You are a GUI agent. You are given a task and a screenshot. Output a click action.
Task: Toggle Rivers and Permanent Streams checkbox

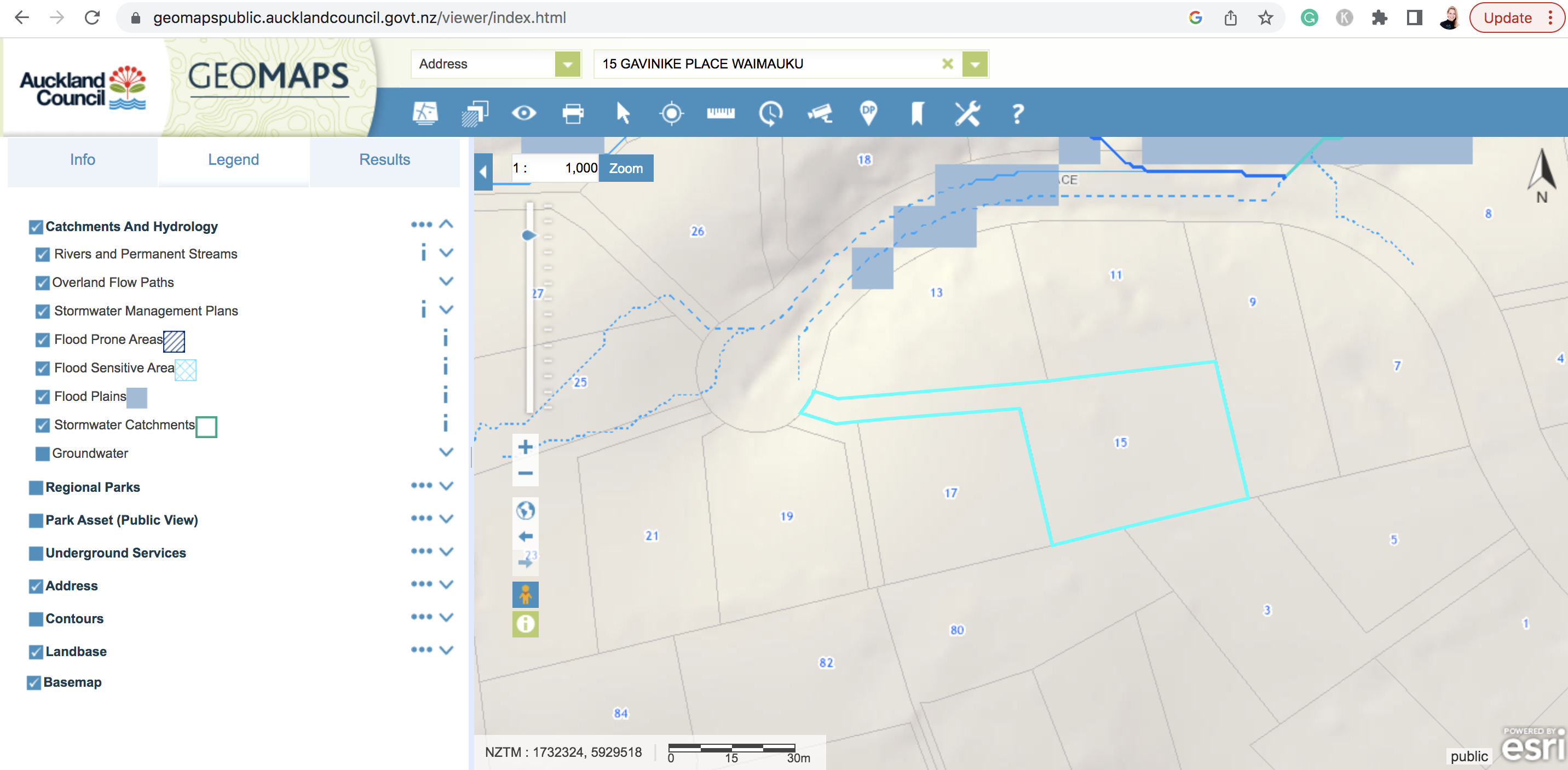pos(42,255)
